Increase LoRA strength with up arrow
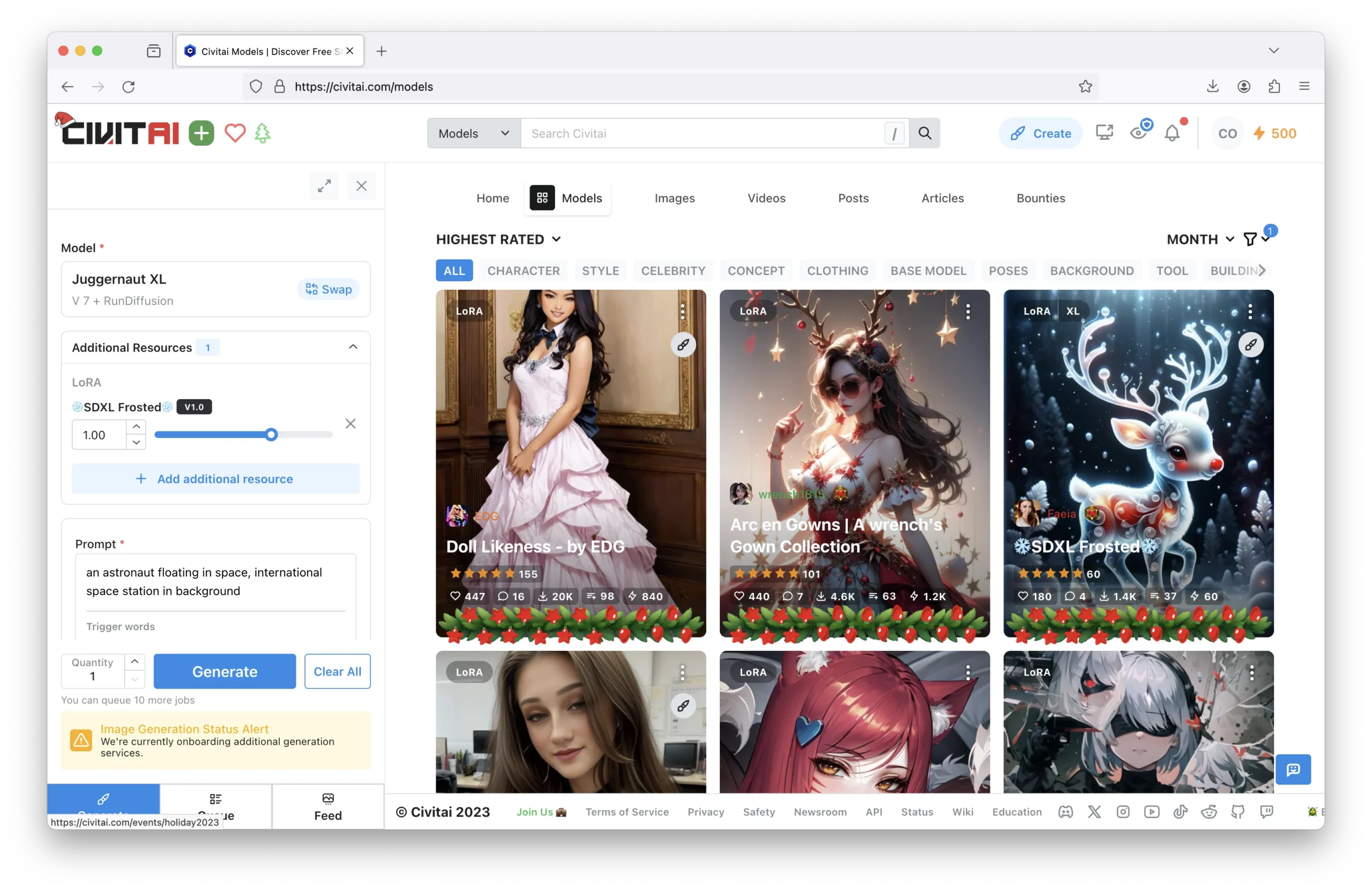The width and height of the screenshot is (1372, 892). click(136, 427)
